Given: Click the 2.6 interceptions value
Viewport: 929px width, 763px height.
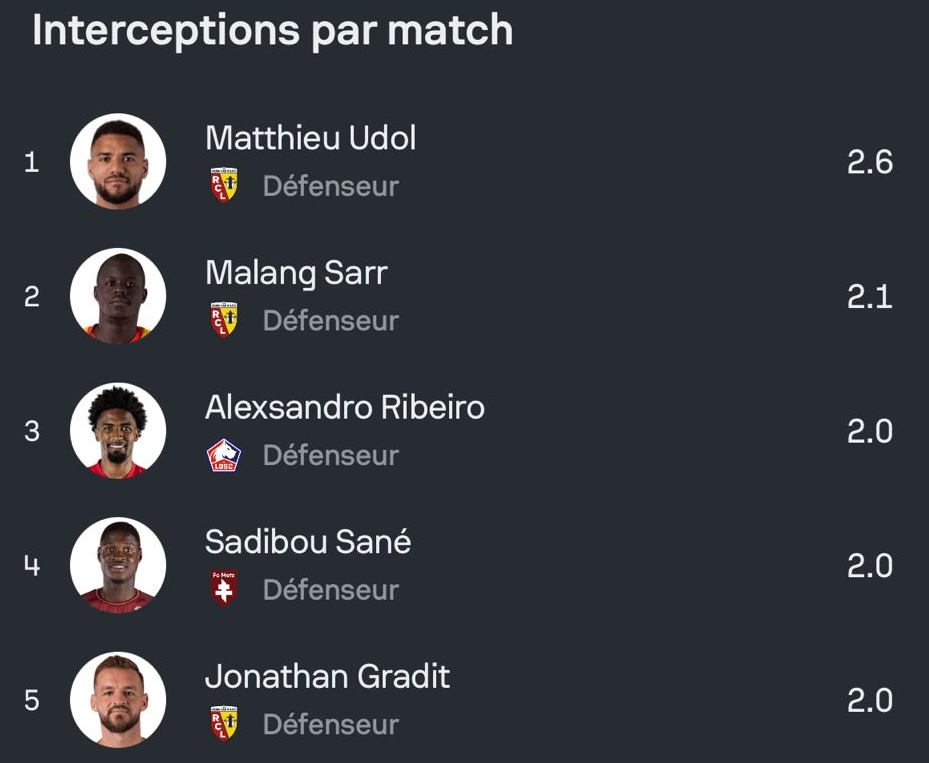Looking at the screenshot, I should point(869,162).
